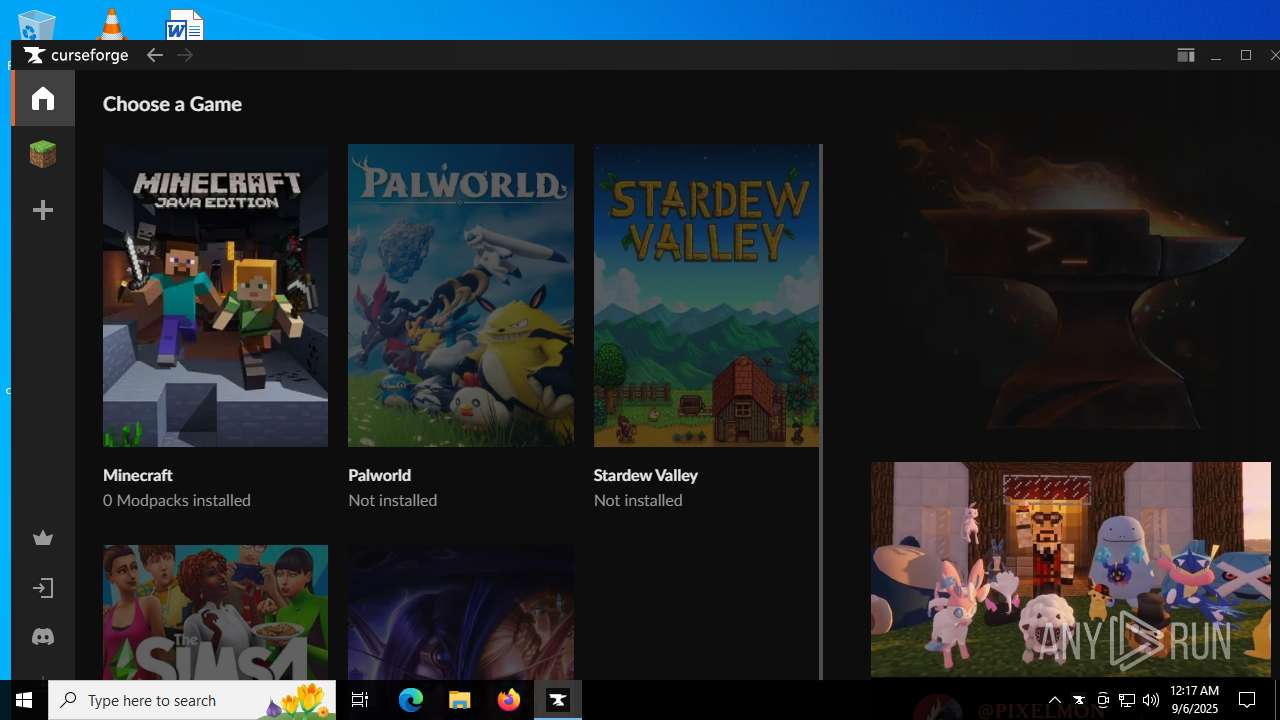The height and width of the screenshot is (720, 1280).
Task: Go forward with the right arrow
Action: [x=185, y=55]
